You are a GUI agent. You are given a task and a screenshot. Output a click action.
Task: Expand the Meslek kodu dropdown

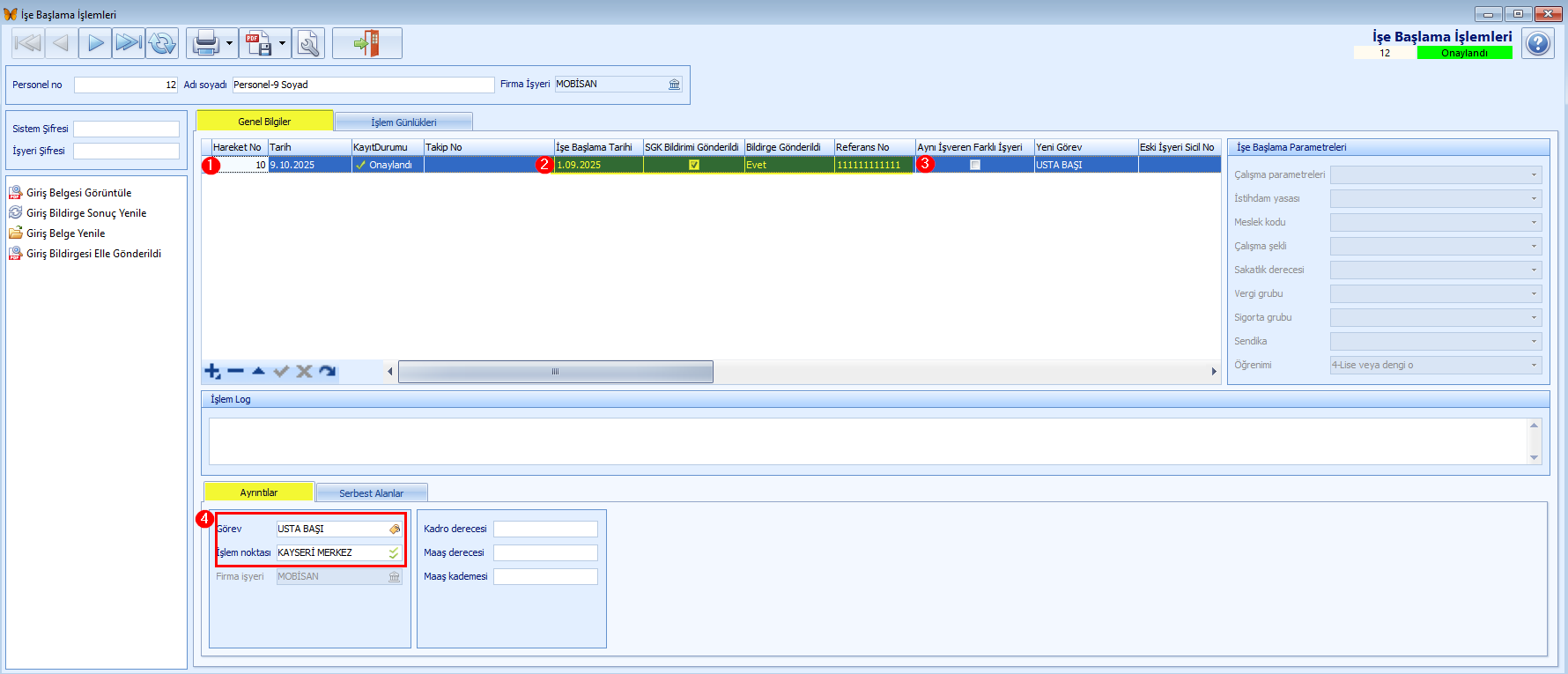pos(1534,222)
